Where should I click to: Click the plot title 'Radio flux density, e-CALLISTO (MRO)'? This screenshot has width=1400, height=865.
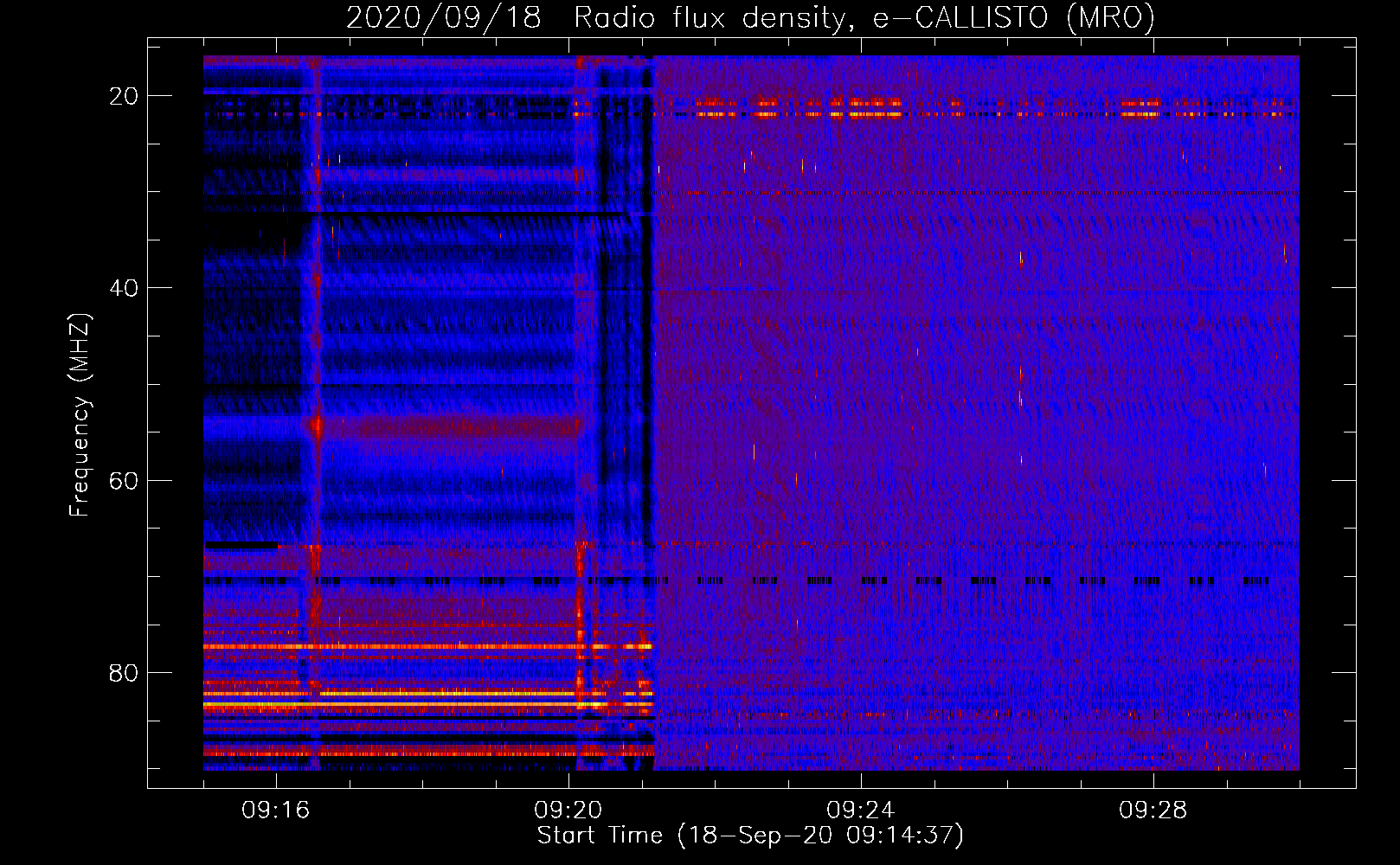864,17
